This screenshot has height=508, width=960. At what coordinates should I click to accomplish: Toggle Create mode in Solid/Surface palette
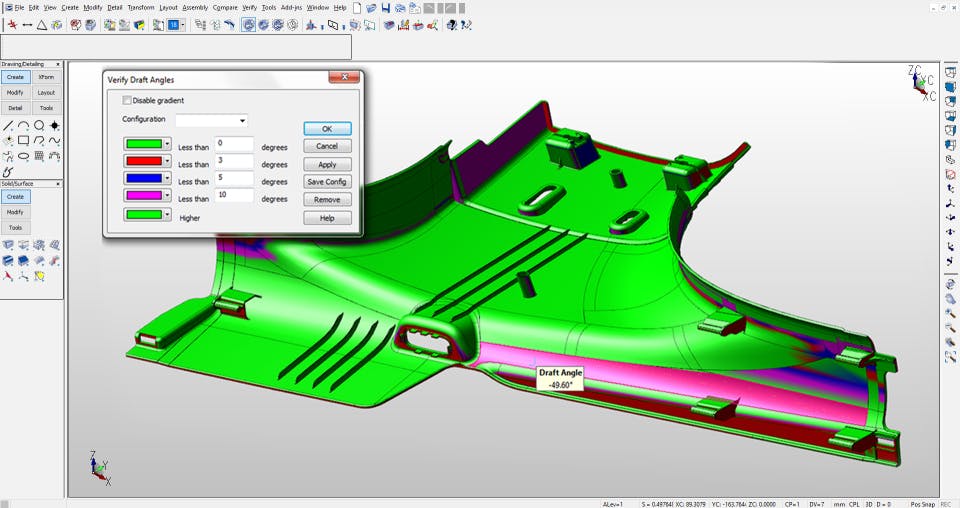[x=15, y=196]
